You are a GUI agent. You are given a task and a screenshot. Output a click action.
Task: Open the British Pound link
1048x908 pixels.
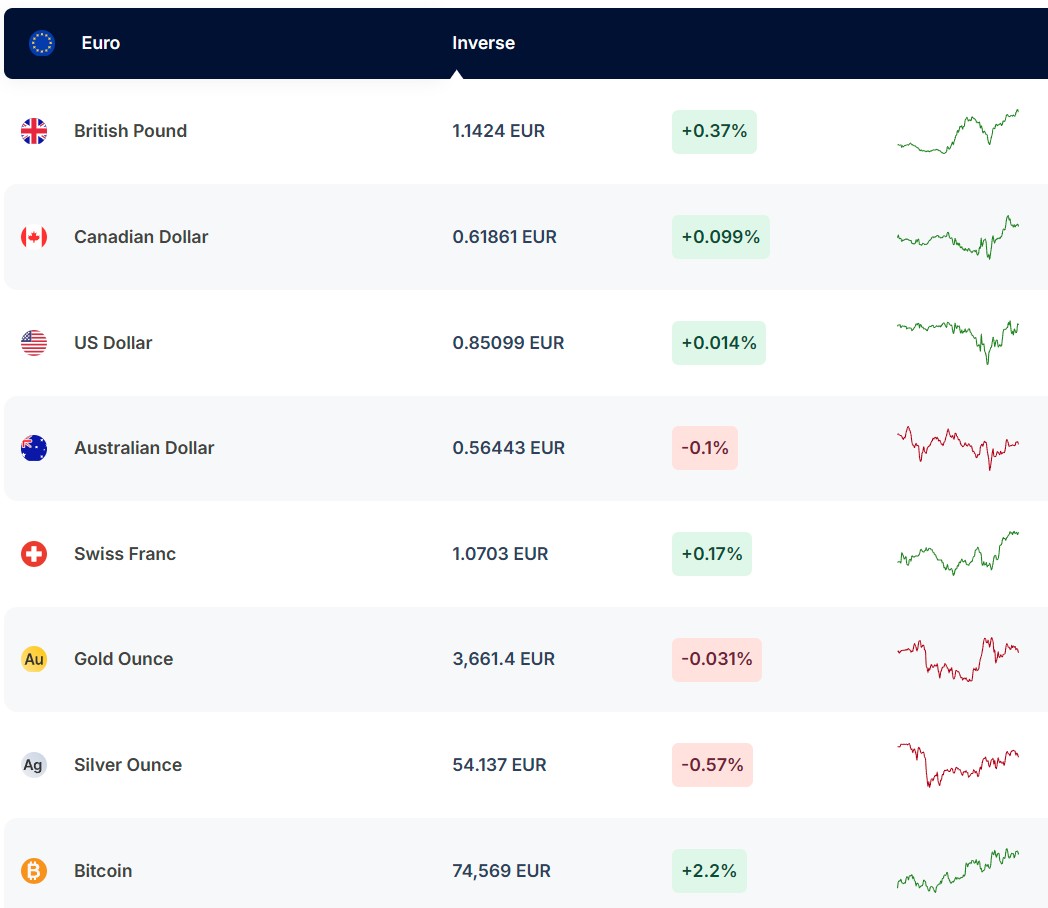pos(130,131)
